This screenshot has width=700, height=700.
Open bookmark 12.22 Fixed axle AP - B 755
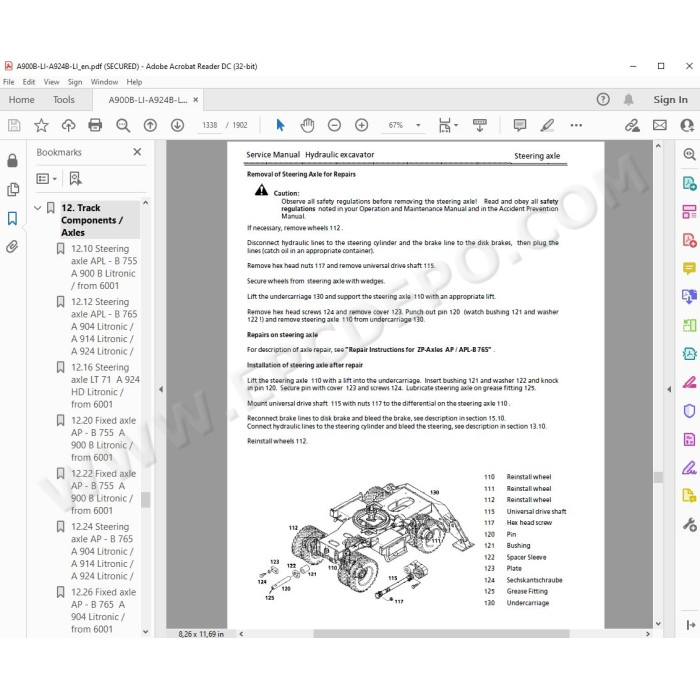pos(103,492)
